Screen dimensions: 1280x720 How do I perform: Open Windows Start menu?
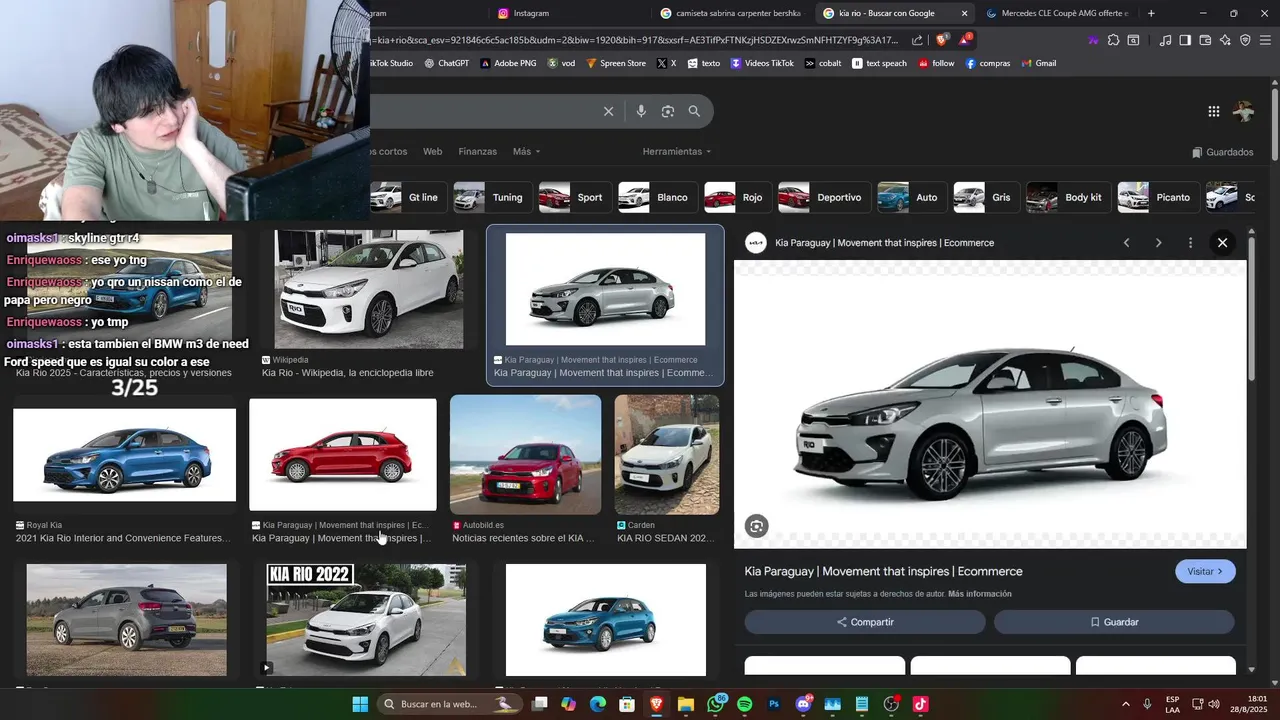tap(360, 704)
